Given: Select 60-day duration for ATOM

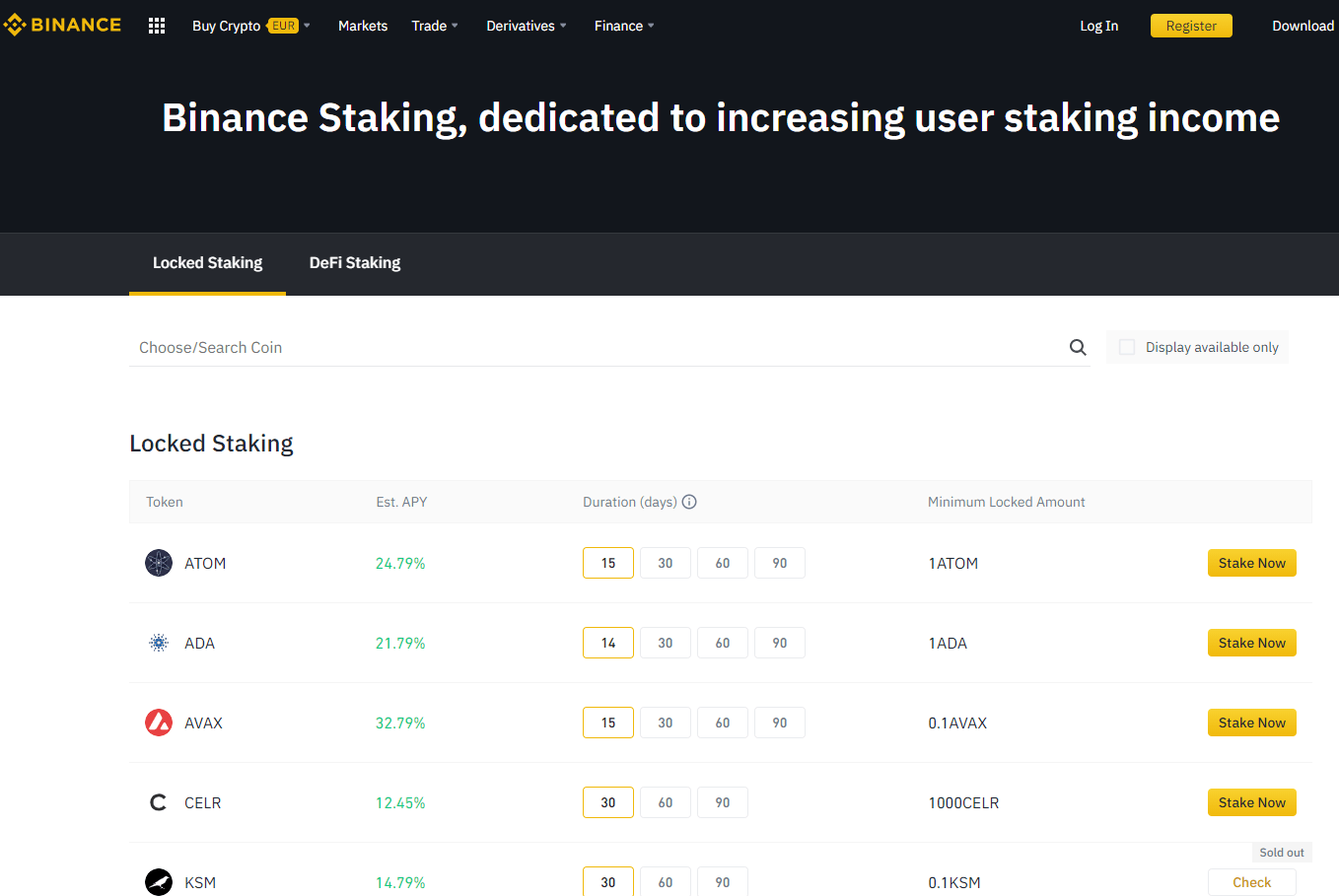Looking at the screenshot, I should [x=723, y=563].
